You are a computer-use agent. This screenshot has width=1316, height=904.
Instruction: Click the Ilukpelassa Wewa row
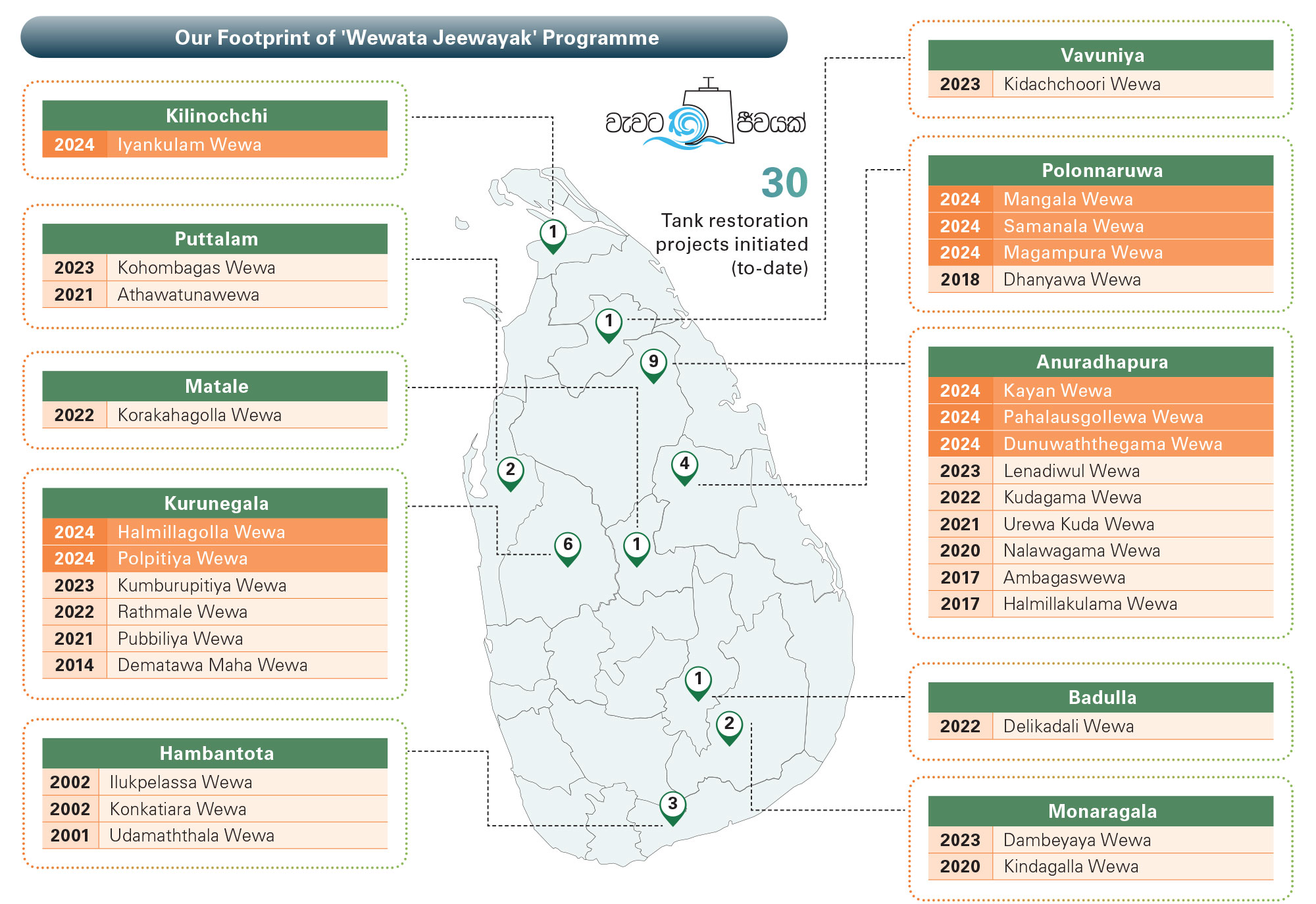click(215, 782)
